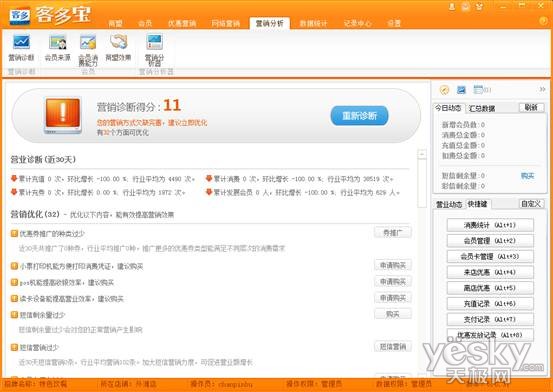Click the down-arrow icon beside 累计充值

[x=14, y=179]
